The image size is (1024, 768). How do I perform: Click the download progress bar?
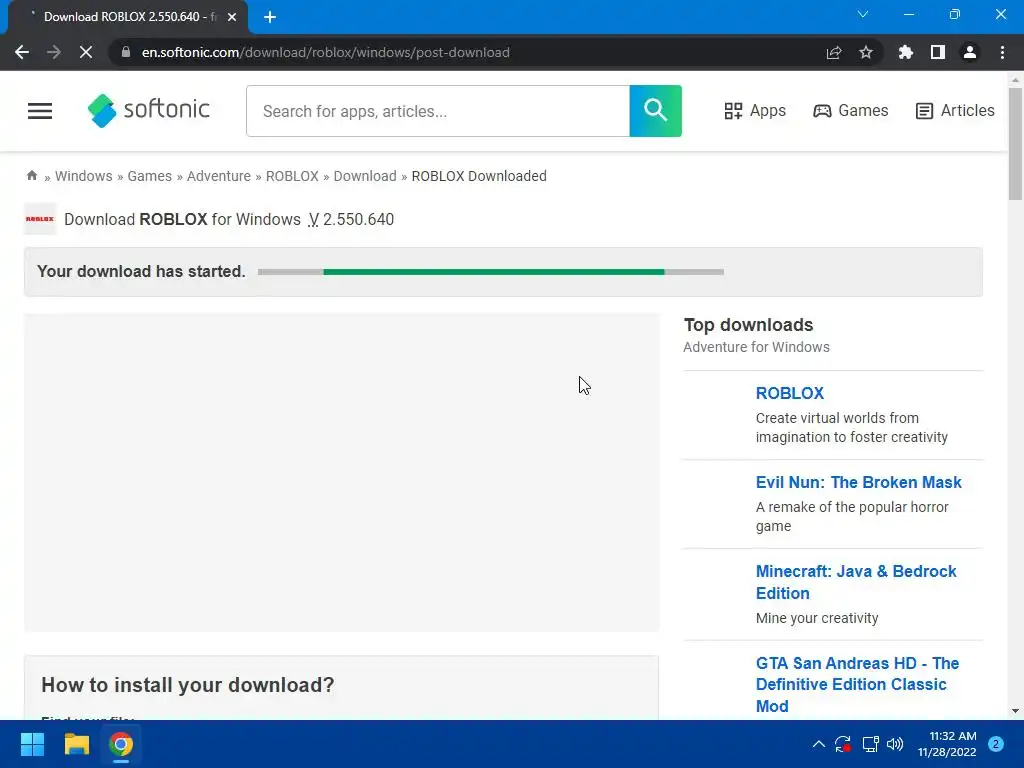[490, 272]
